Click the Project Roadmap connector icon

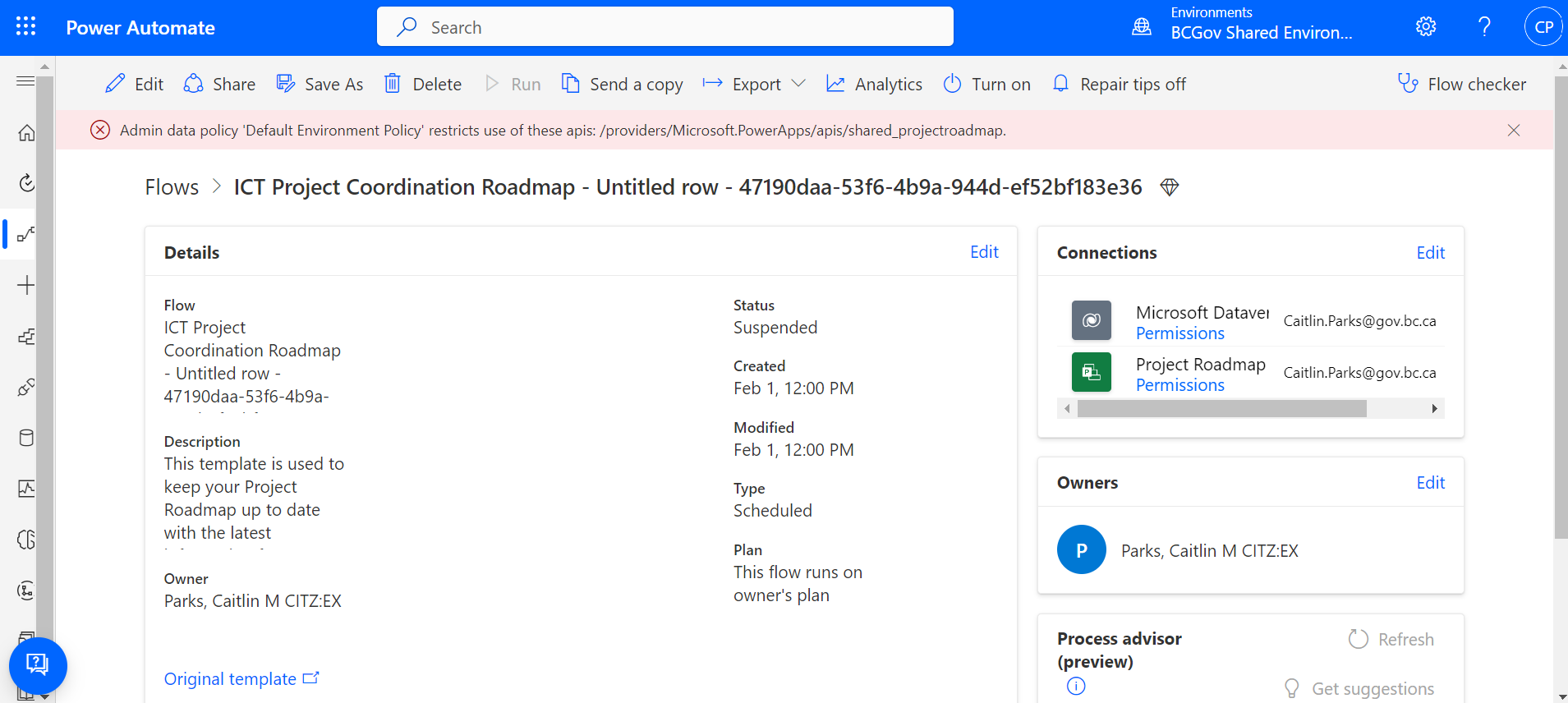[1092, 372]
